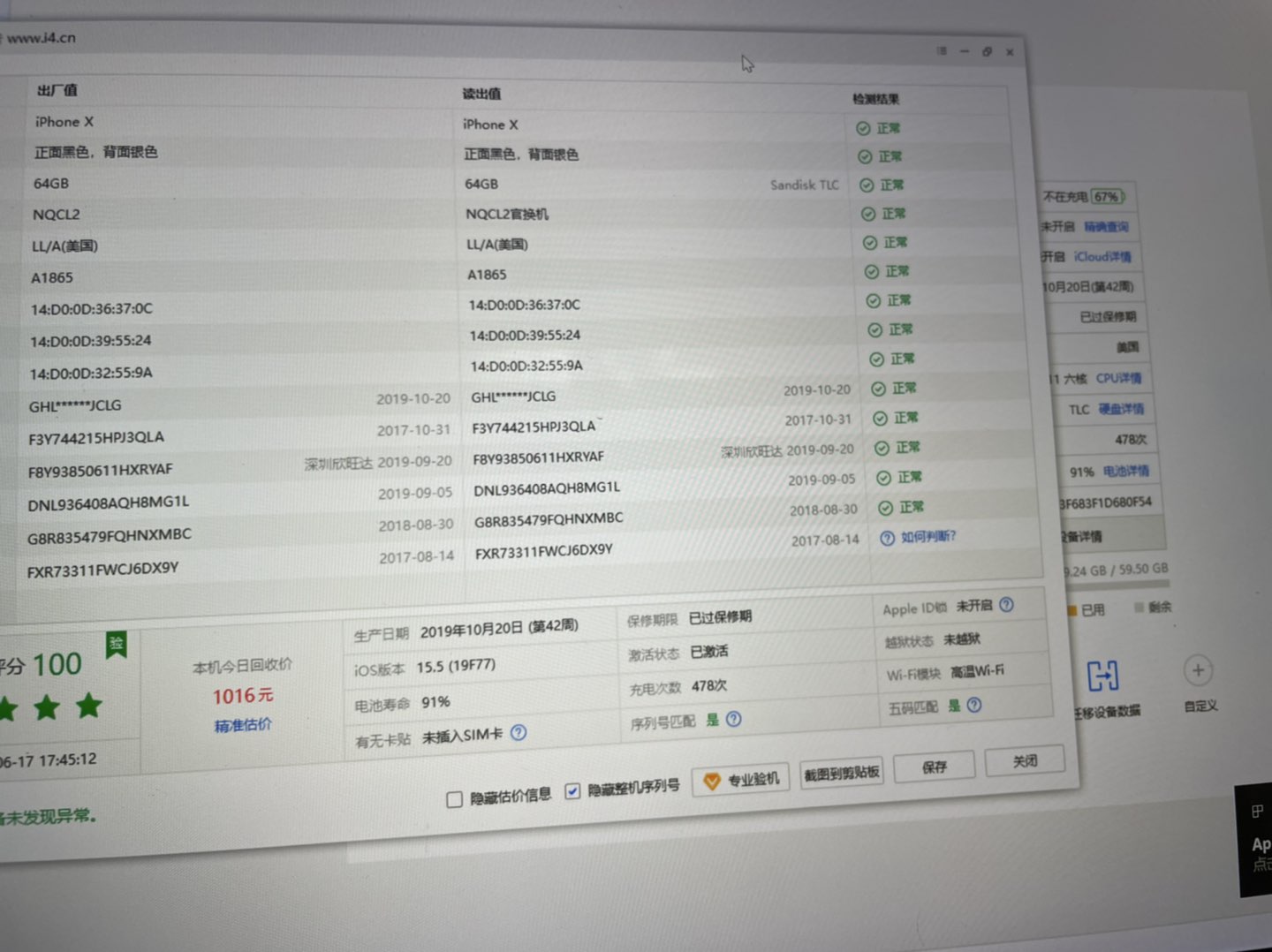Open the 硬盘详情 link in background window
This screenshot has width=1272, height=952.
tap(1121, 409)
